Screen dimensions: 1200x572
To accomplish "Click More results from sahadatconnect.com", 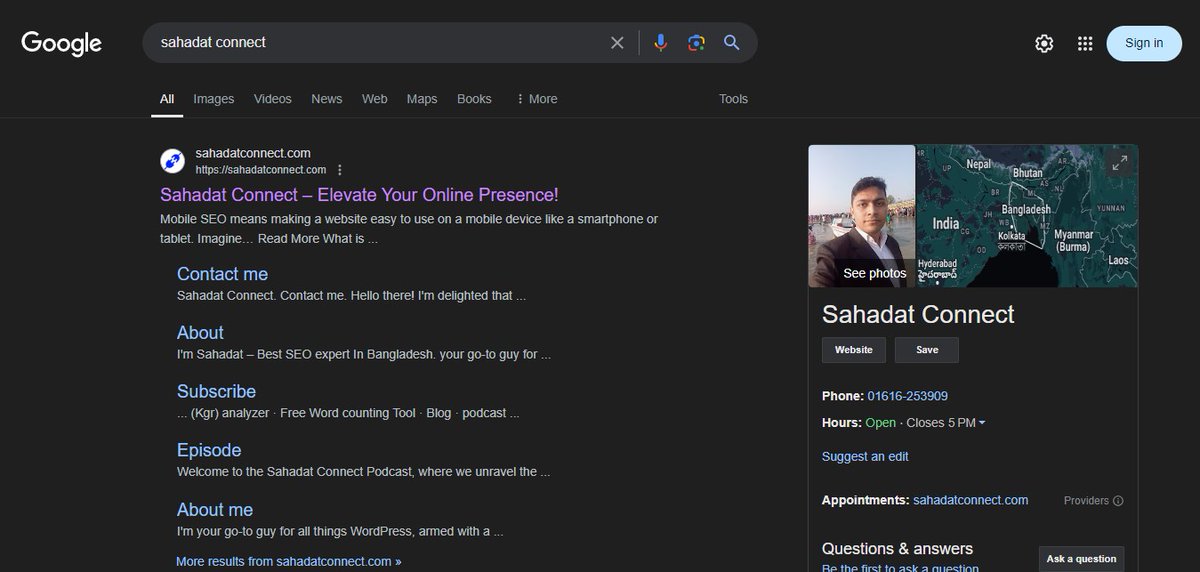I will 288,561.
